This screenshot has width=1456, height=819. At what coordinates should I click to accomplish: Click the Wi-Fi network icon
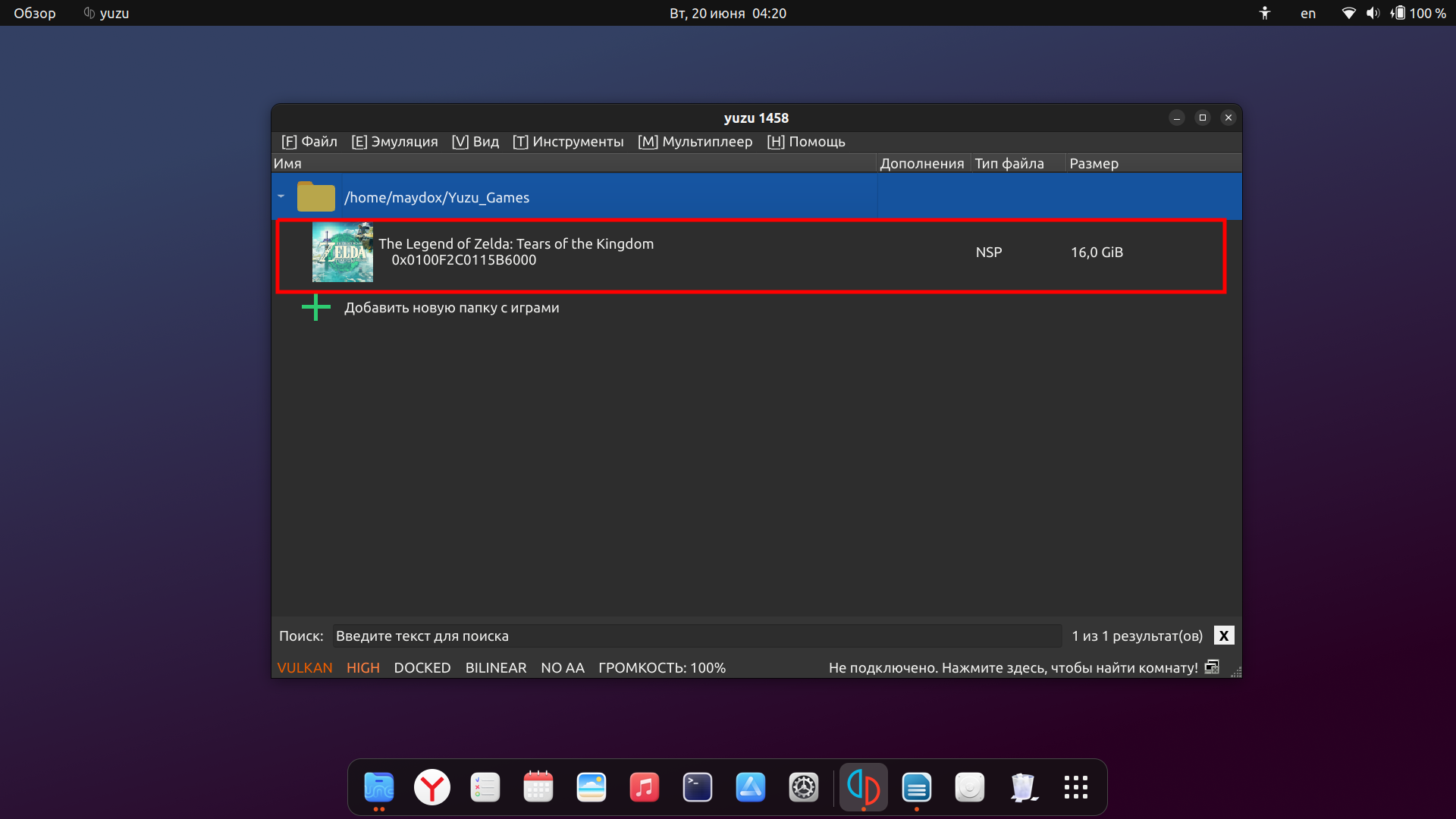point(1349,13)
